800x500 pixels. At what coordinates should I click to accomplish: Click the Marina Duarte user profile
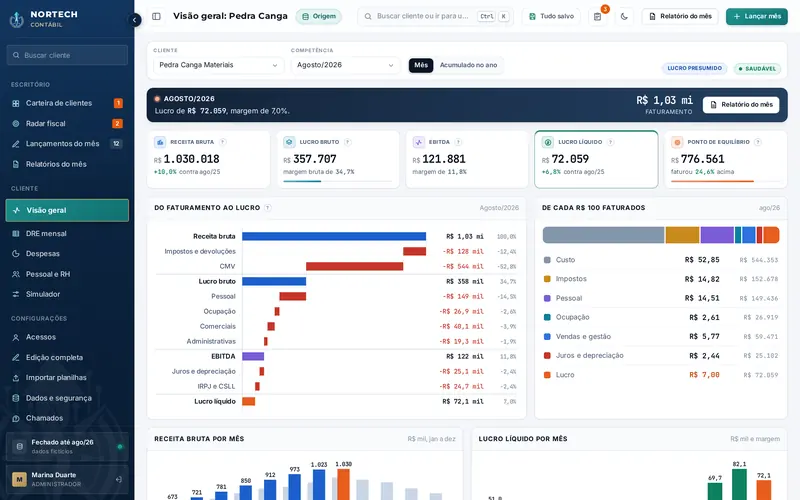(67, 480)
